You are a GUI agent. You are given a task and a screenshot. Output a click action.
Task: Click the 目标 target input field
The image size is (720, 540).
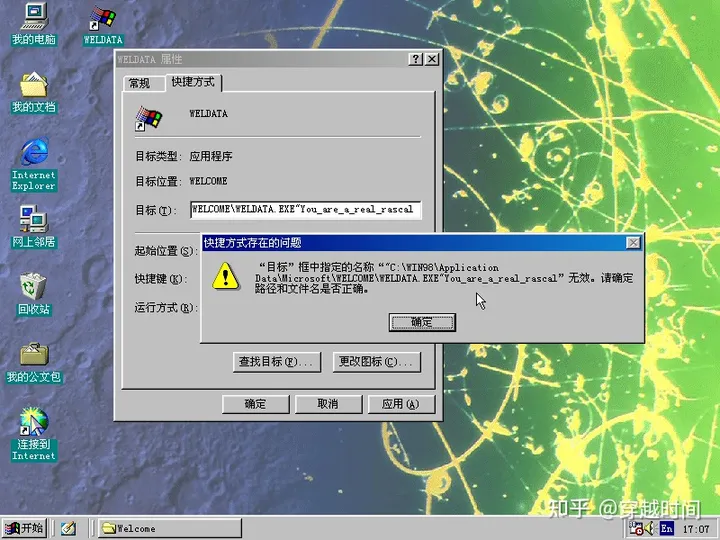coord(305,210)
